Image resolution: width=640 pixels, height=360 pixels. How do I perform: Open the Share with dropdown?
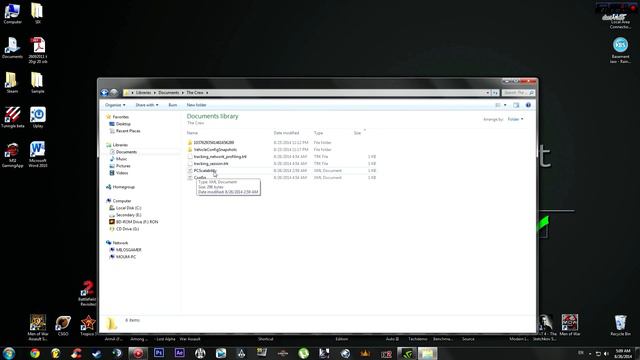point(147,105)
